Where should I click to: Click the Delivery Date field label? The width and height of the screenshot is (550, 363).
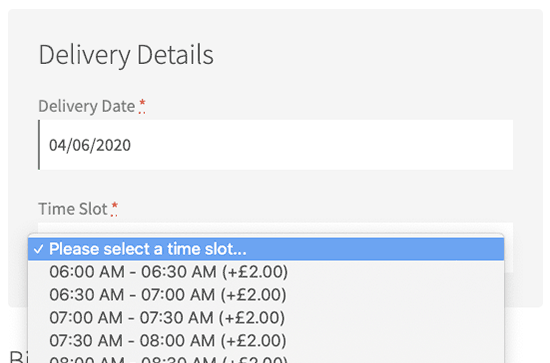[x=87, y=106]
